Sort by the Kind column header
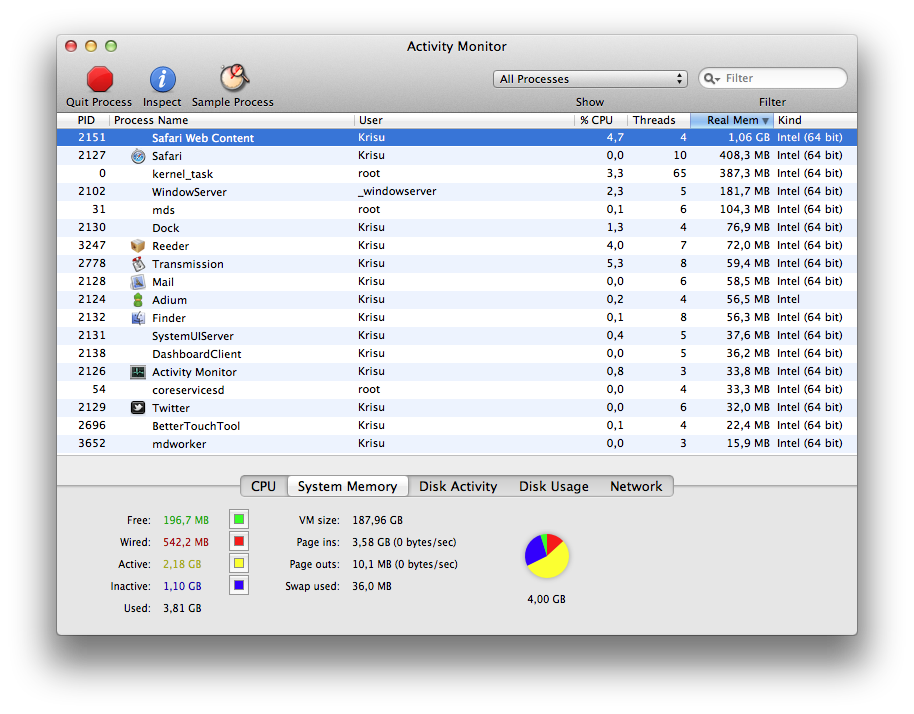The image size is (914, 714). (x=815, y=120)
